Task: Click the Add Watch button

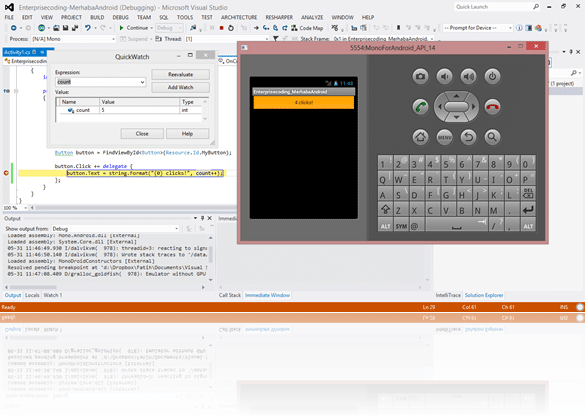Action: pyautogui.click(x=181, y=87)
